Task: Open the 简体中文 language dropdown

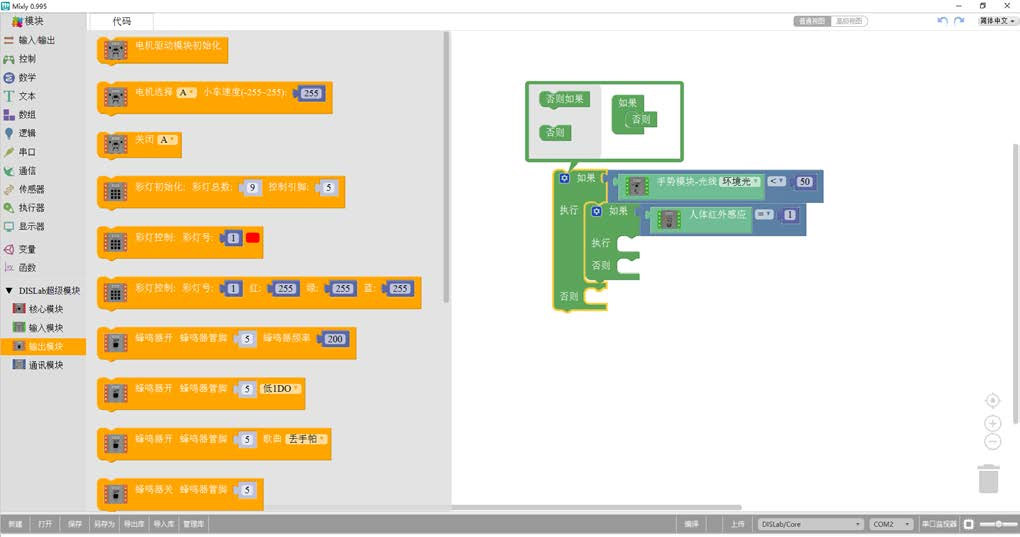Action: (997, 21)
